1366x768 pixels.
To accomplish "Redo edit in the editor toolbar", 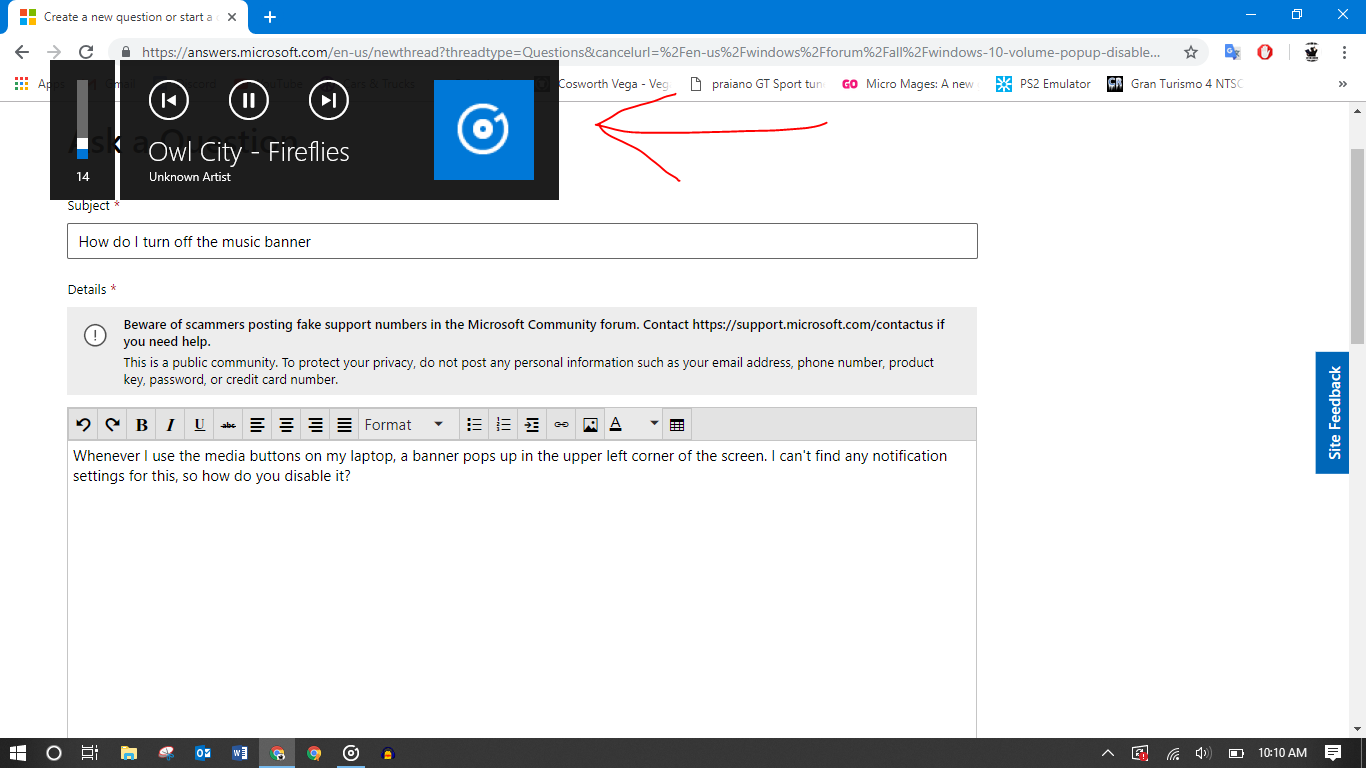I will point(112,425).
